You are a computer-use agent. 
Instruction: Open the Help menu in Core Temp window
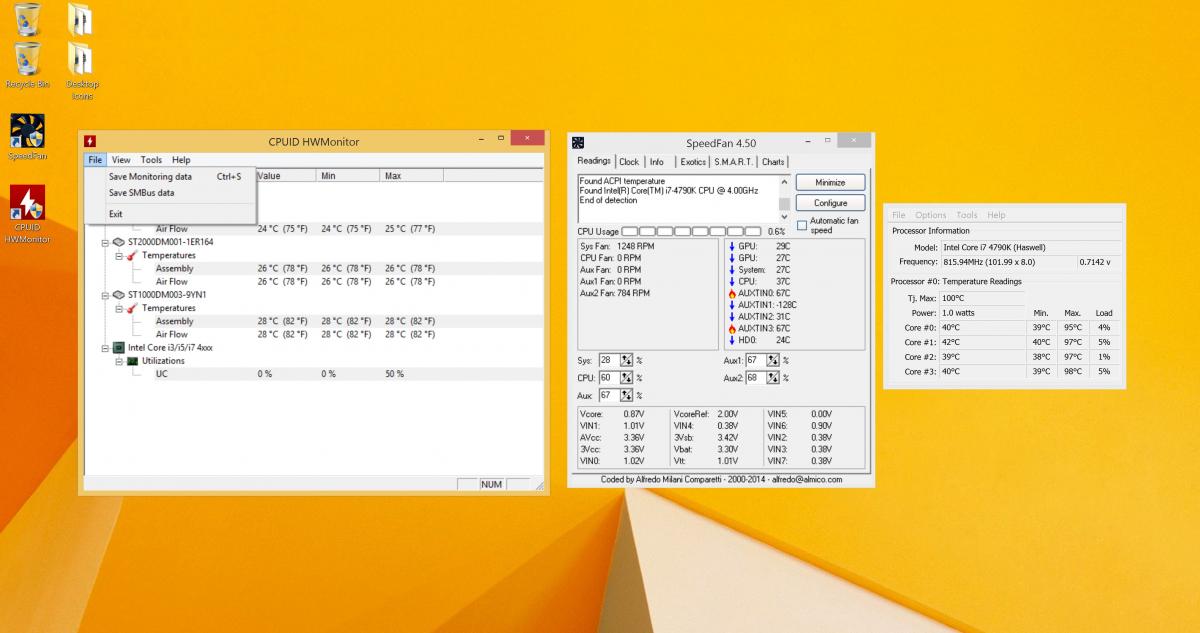(x=996, y=215)
